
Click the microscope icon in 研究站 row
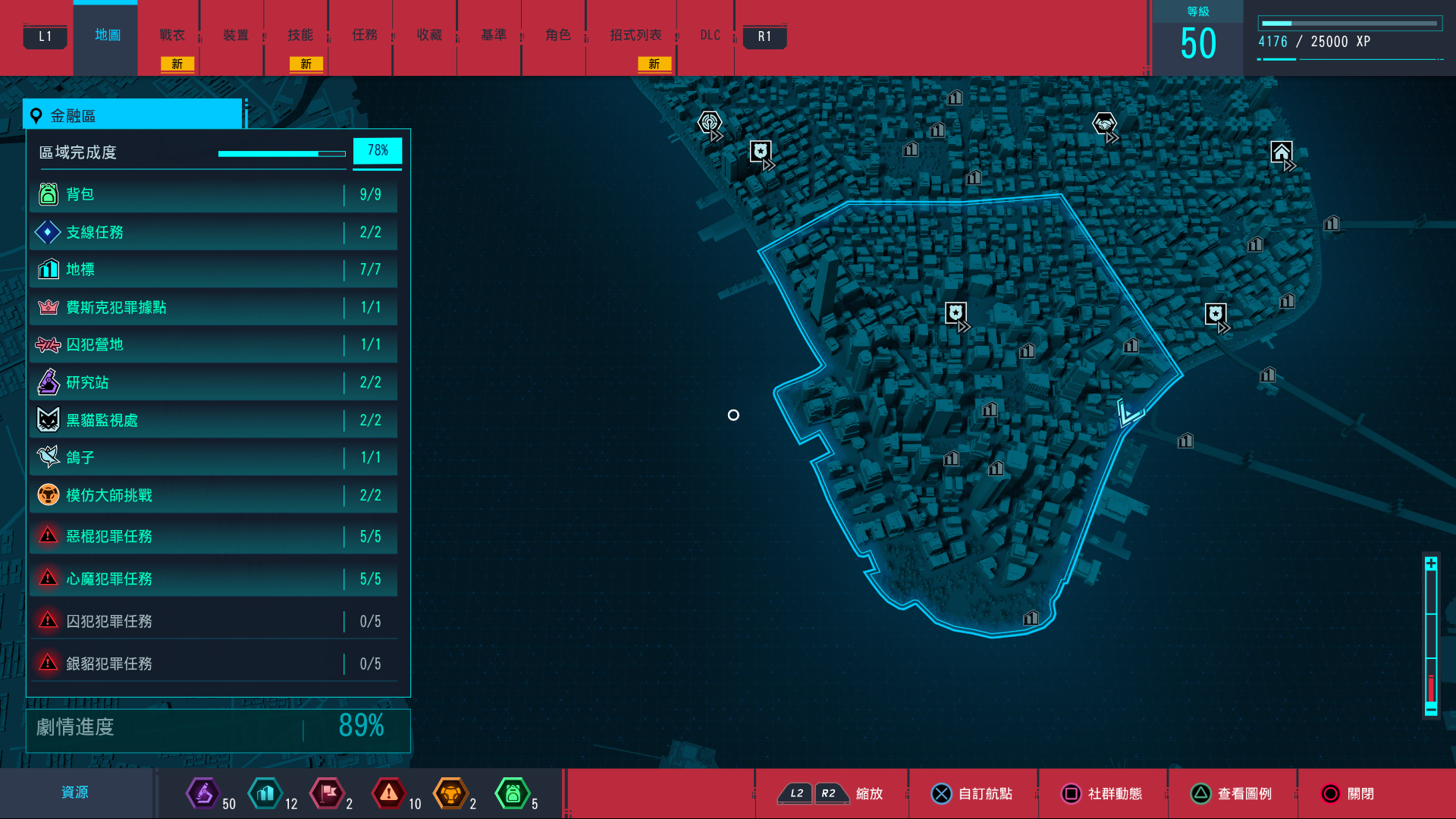pos(49,382)
